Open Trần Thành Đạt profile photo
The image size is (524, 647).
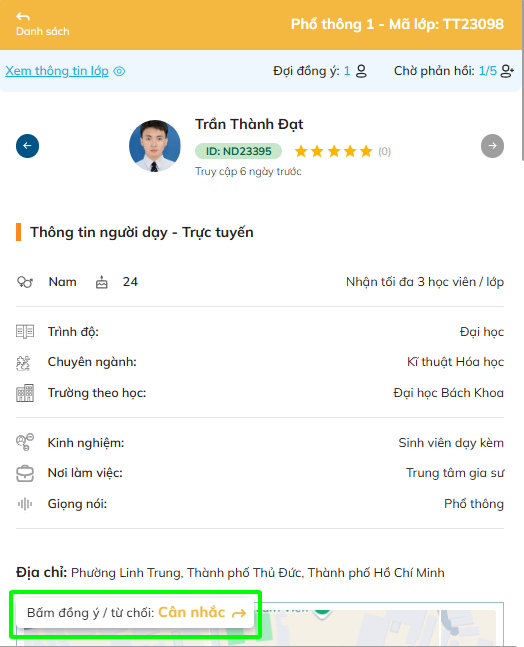(155, 146)
